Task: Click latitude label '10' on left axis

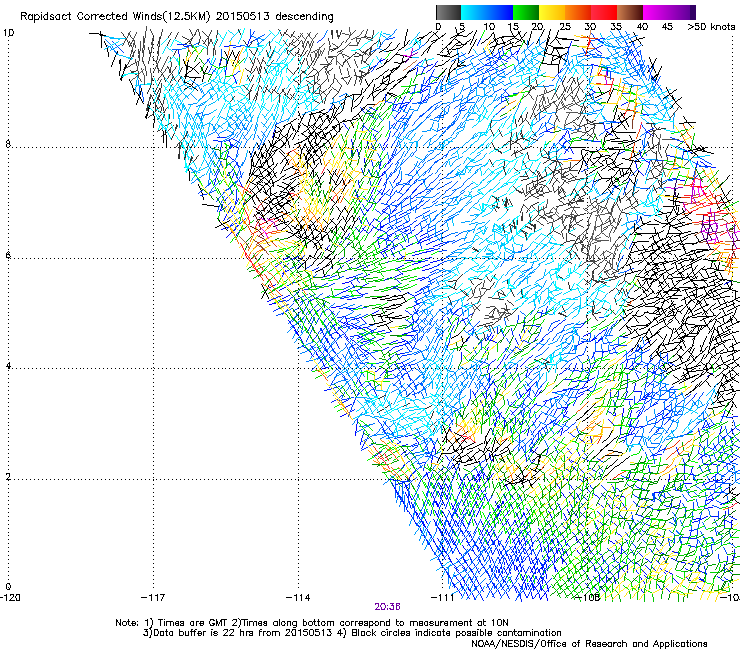Action: [9, 33]
